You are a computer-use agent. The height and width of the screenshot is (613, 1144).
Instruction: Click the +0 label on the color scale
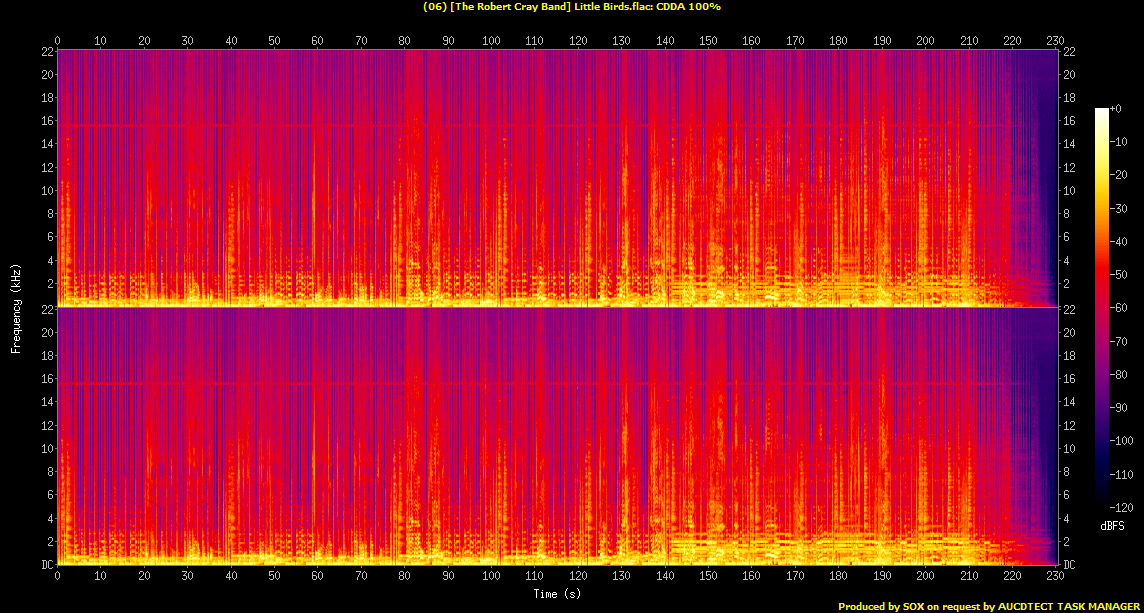click(x=1117, y=108)
